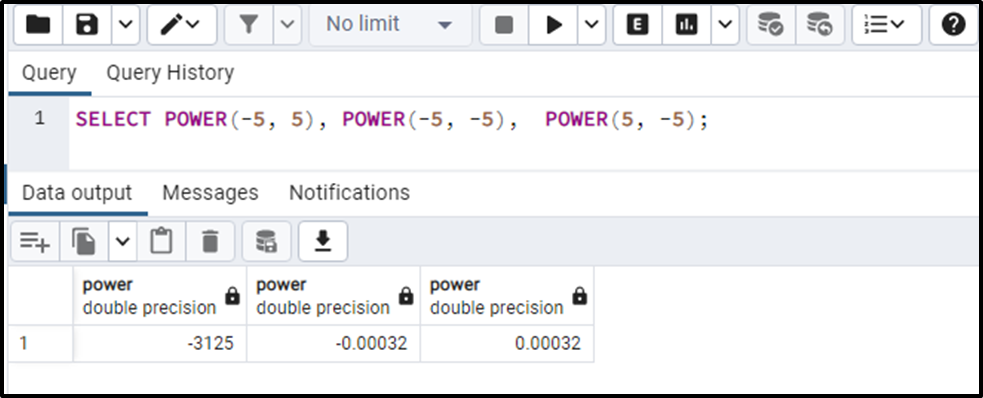This screenshot has height=398, width=983.
Task: Commit the transaction
Action: point(770,25)
